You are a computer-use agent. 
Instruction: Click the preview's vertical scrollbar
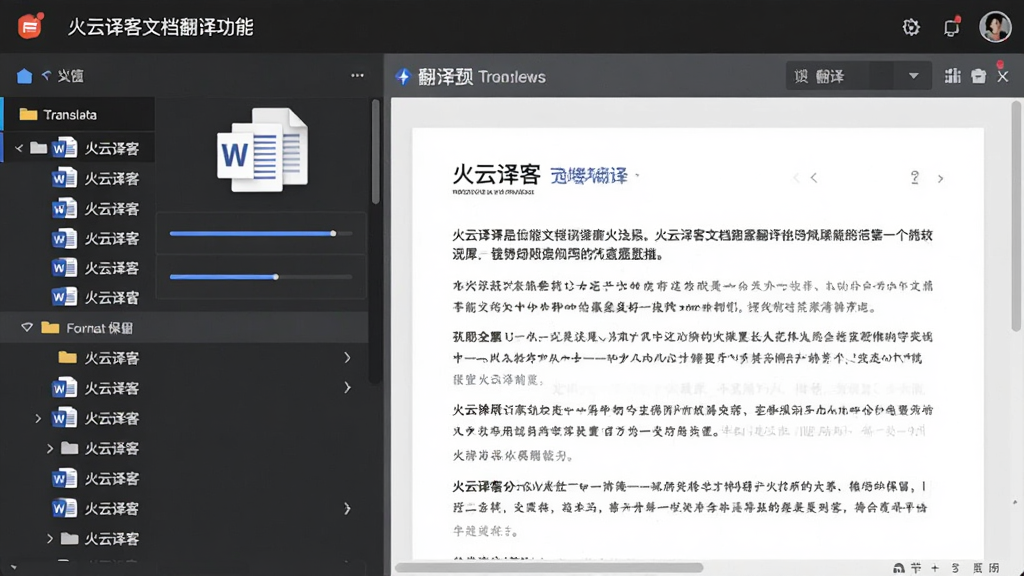pos(1017,215)
